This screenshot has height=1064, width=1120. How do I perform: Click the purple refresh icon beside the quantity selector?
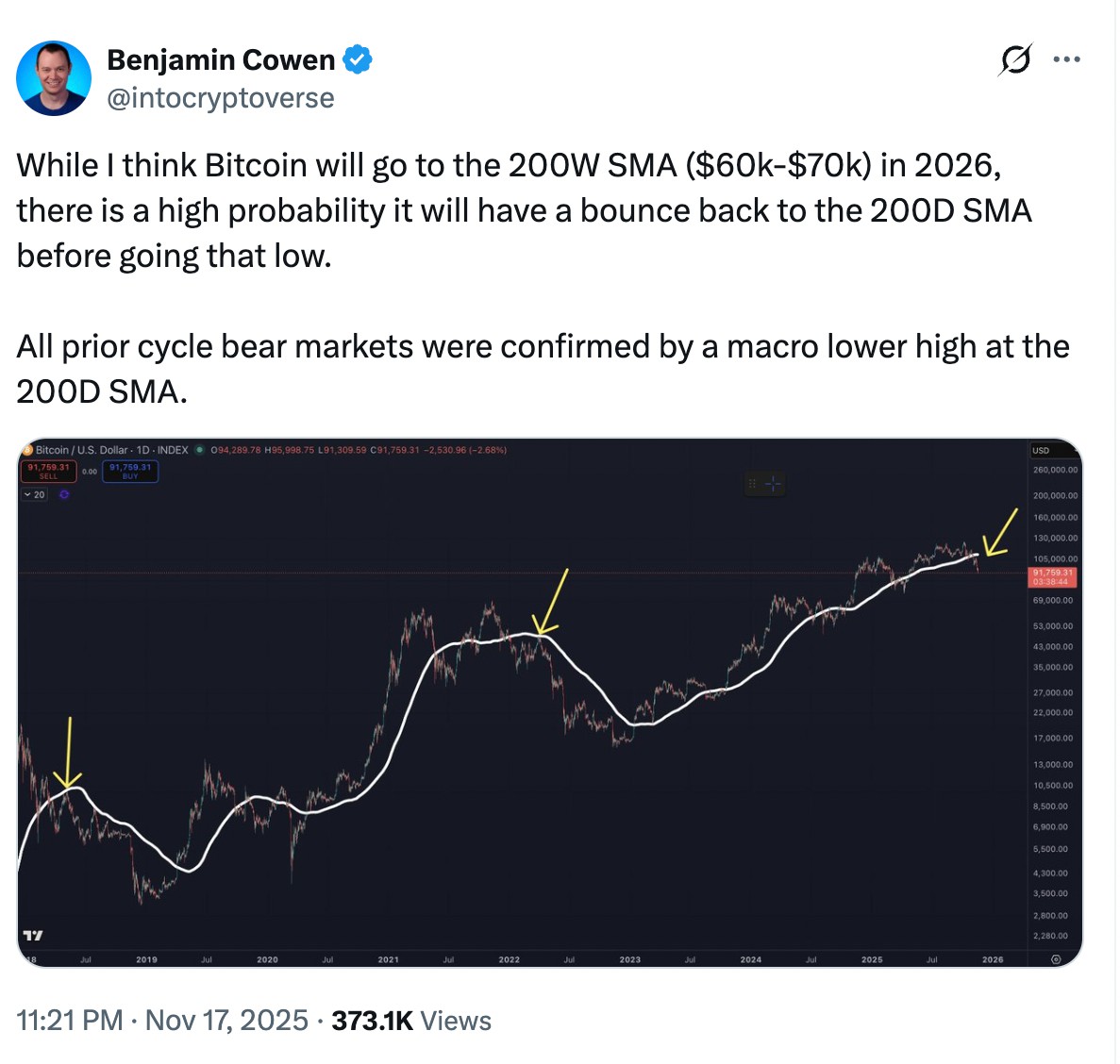tap(63, 494)
